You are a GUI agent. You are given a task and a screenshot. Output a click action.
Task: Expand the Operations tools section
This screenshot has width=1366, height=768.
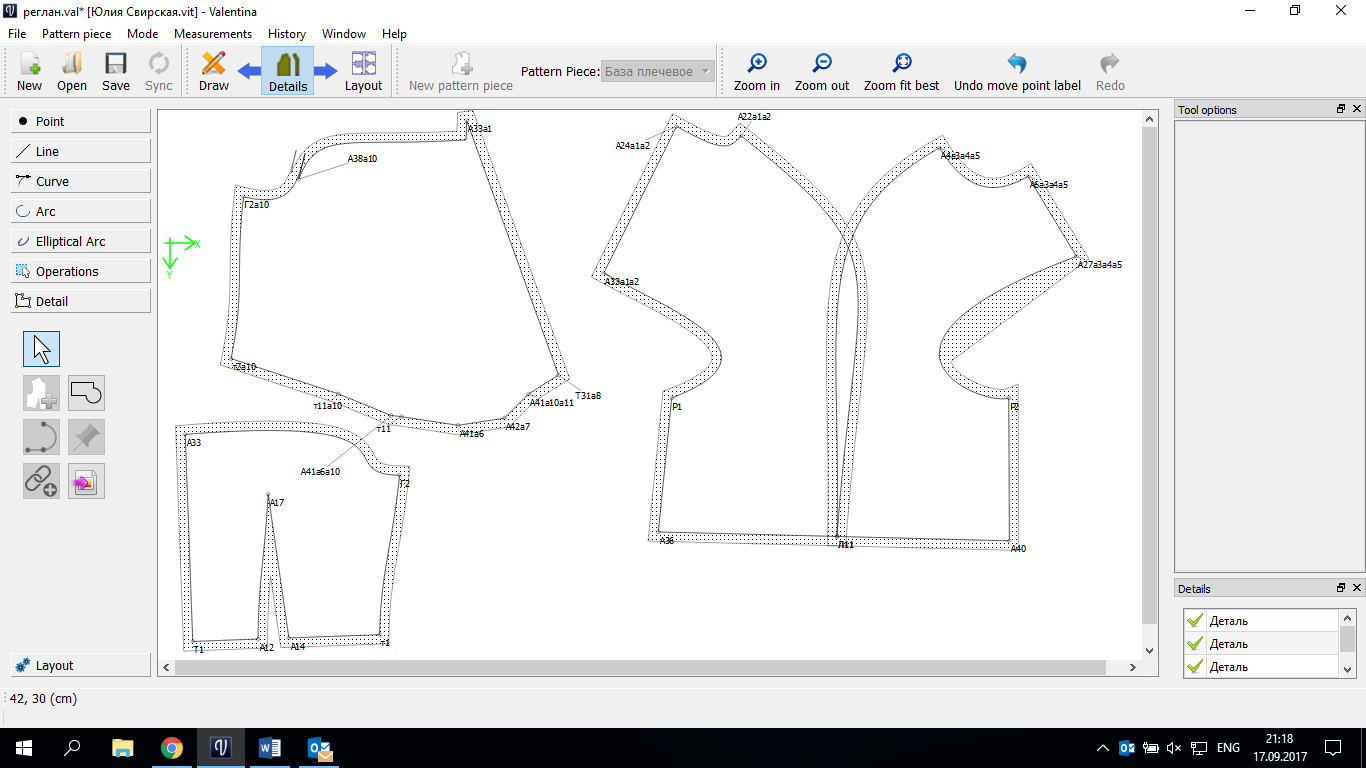coord(81,271)
